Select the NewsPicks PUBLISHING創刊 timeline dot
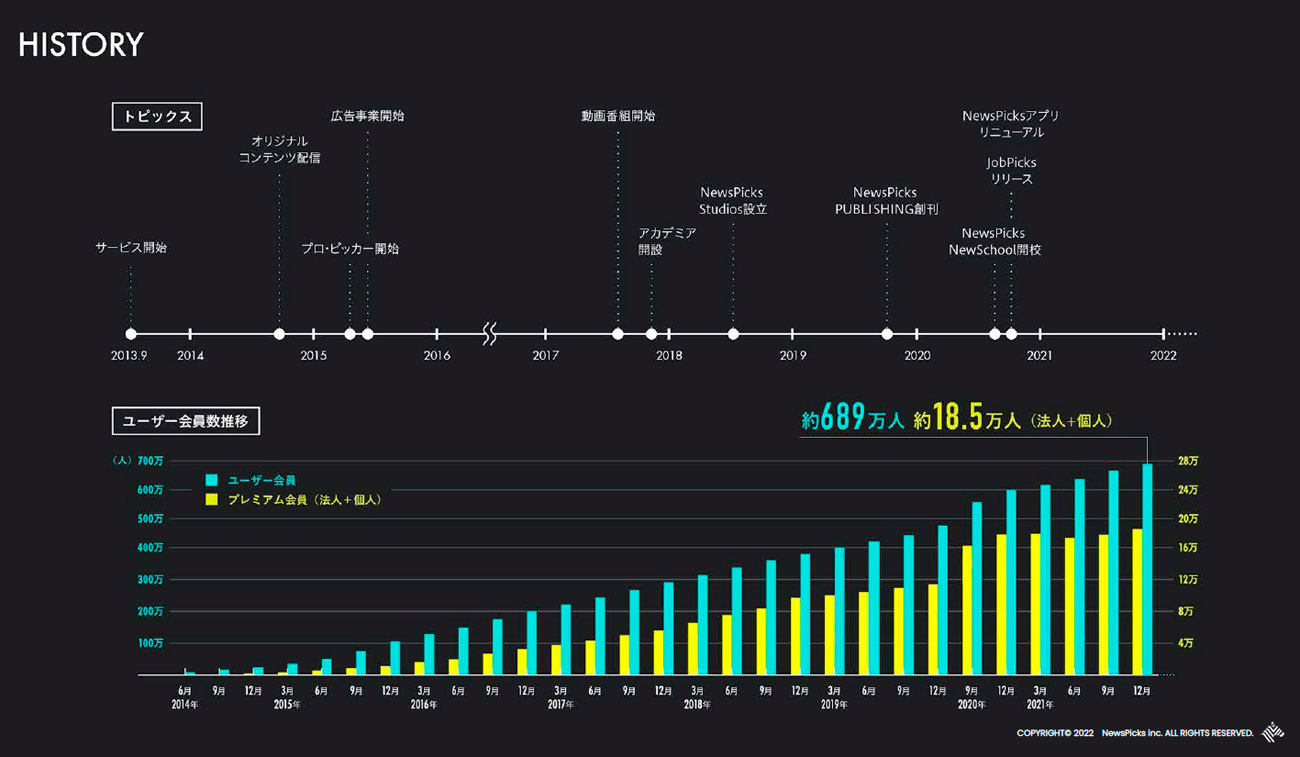 (x=887, y=334)
